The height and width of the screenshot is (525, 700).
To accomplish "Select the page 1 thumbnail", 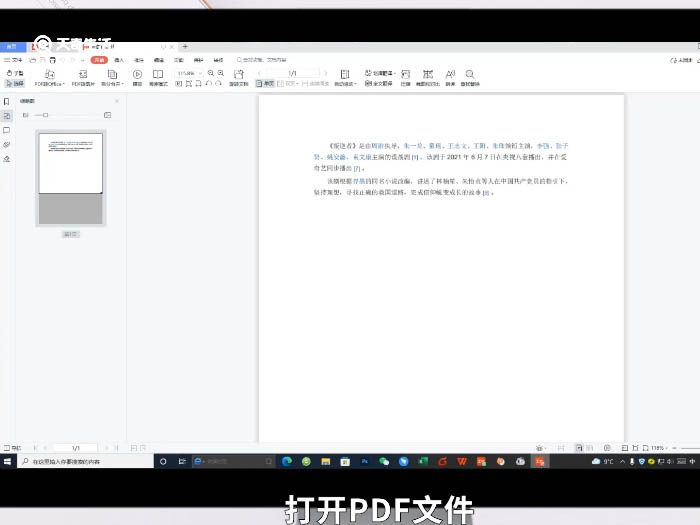I will [x=71, y=179].
